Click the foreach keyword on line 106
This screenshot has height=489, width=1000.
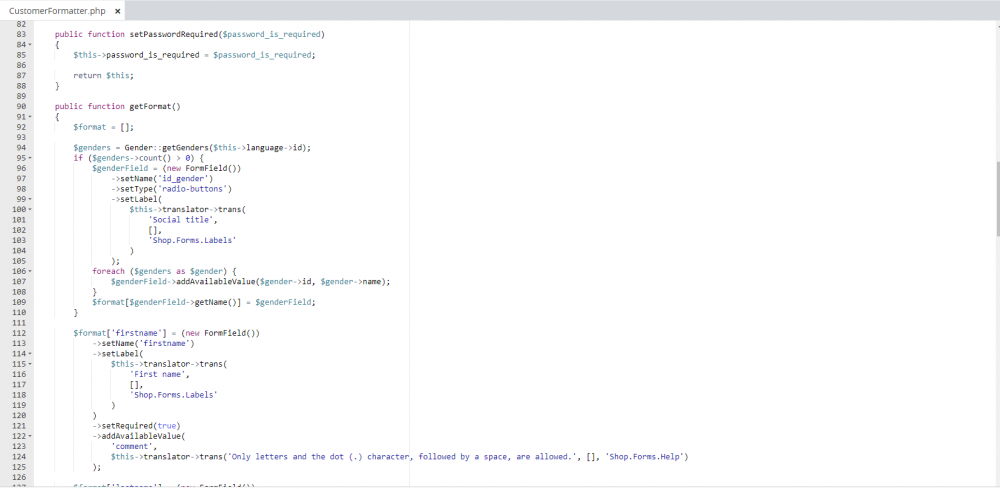point(108,272)
